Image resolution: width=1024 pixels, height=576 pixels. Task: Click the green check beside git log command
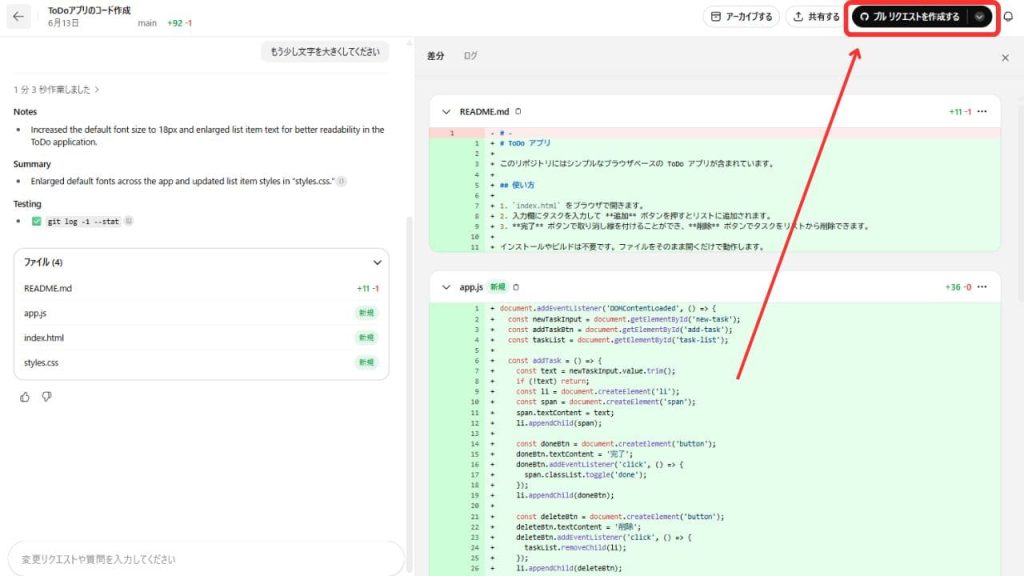[37, 221]
